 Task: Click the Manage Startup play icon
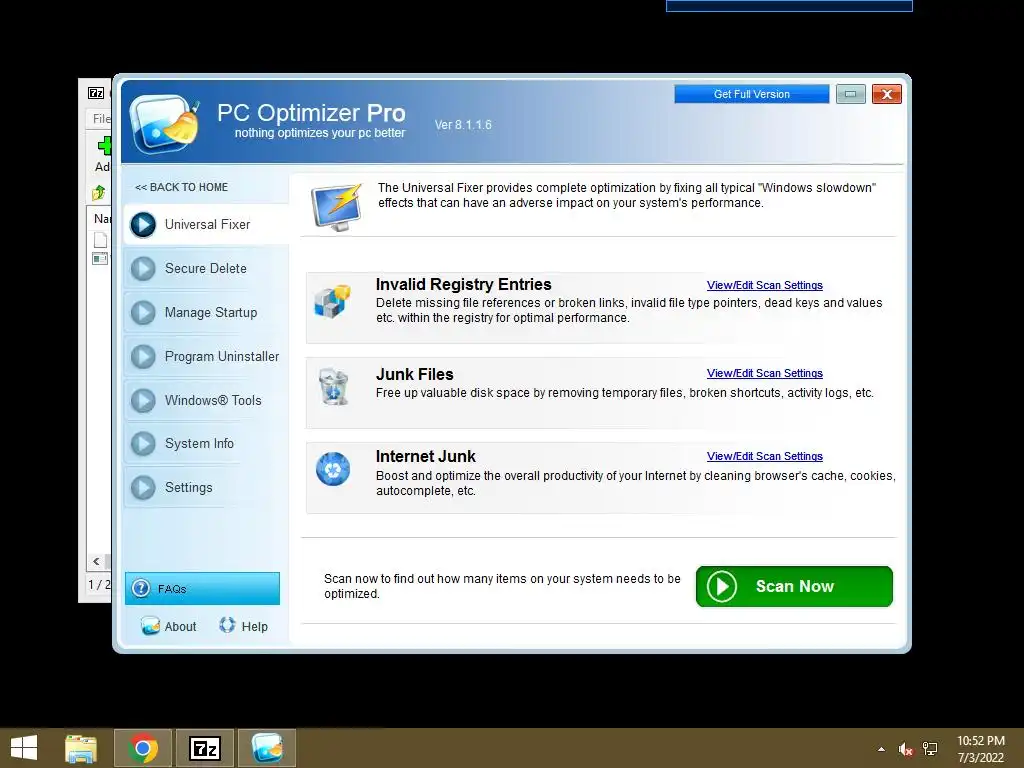(x=143, y=313)
